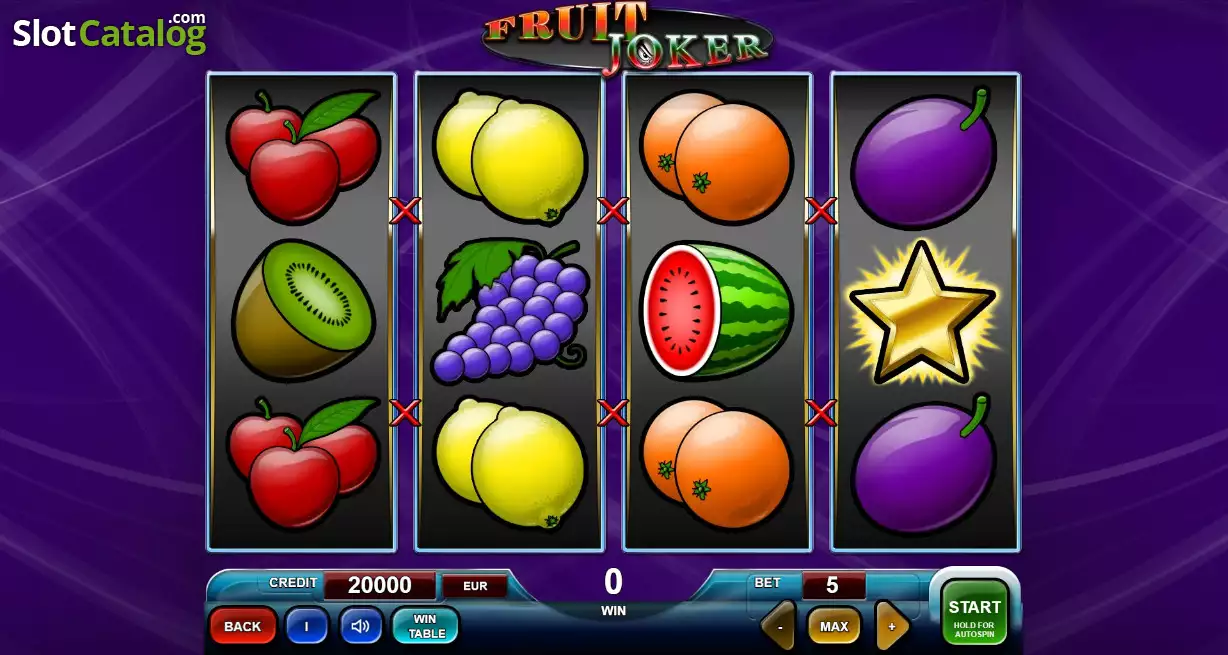Click the top oranges symbol

716,157
